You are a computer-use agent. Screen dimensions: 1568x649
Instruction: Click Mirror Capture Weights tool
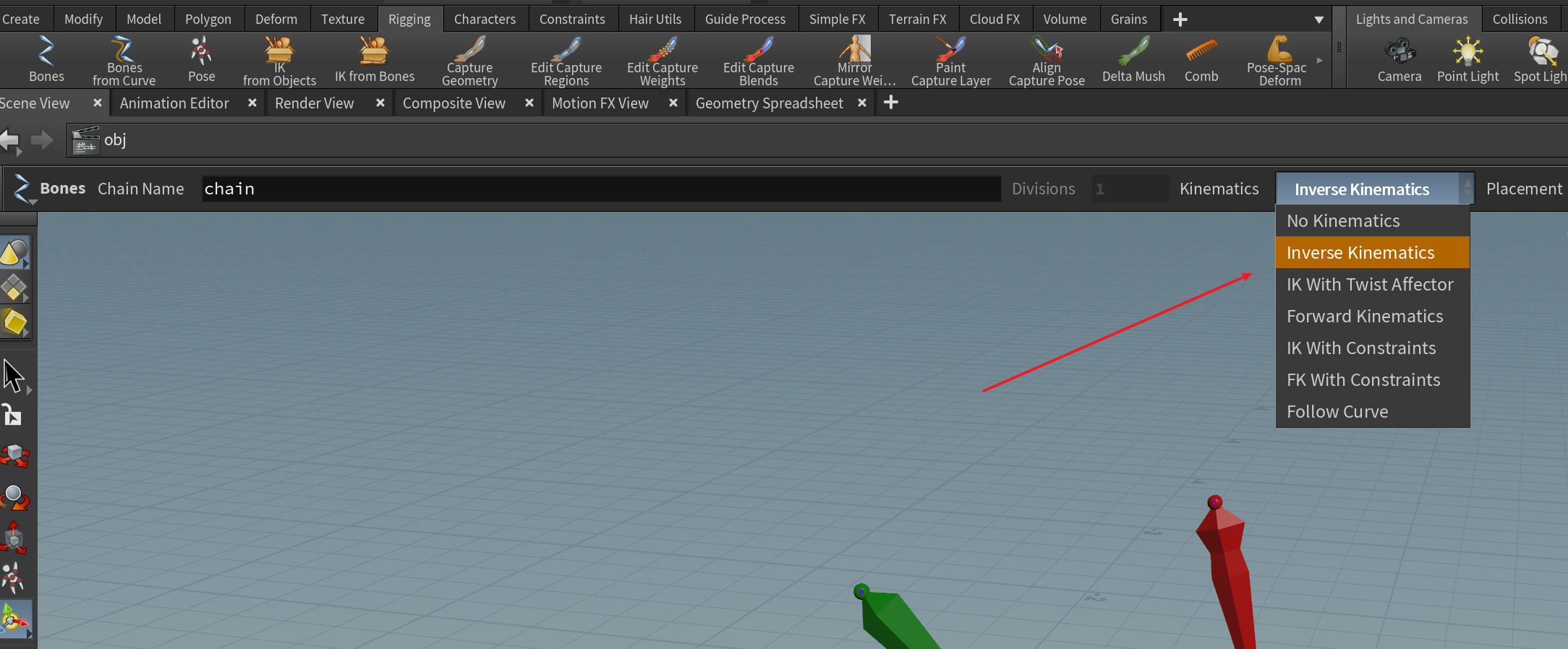[855, 61]
